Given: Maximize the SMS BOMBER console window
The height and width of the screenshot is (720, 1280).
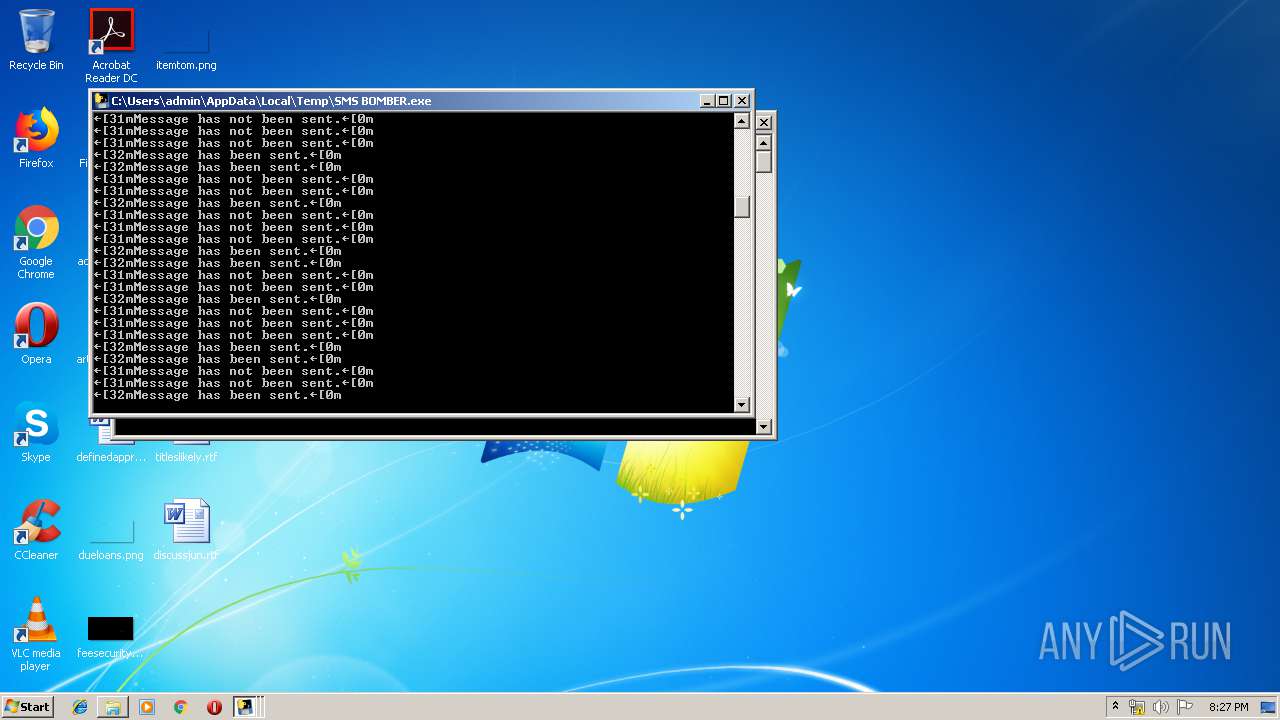Looking at the screenshot, I should click(x=724, y=101).
